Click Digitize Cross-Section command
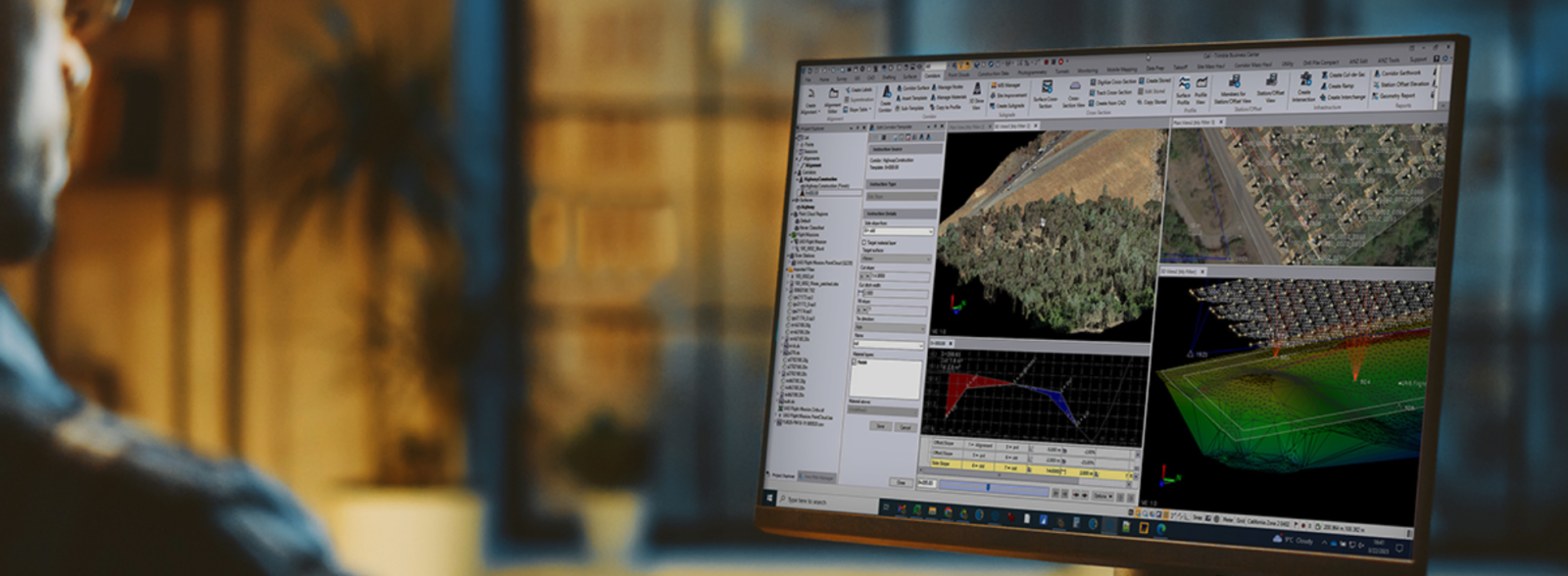 (x=1112, y=81)
